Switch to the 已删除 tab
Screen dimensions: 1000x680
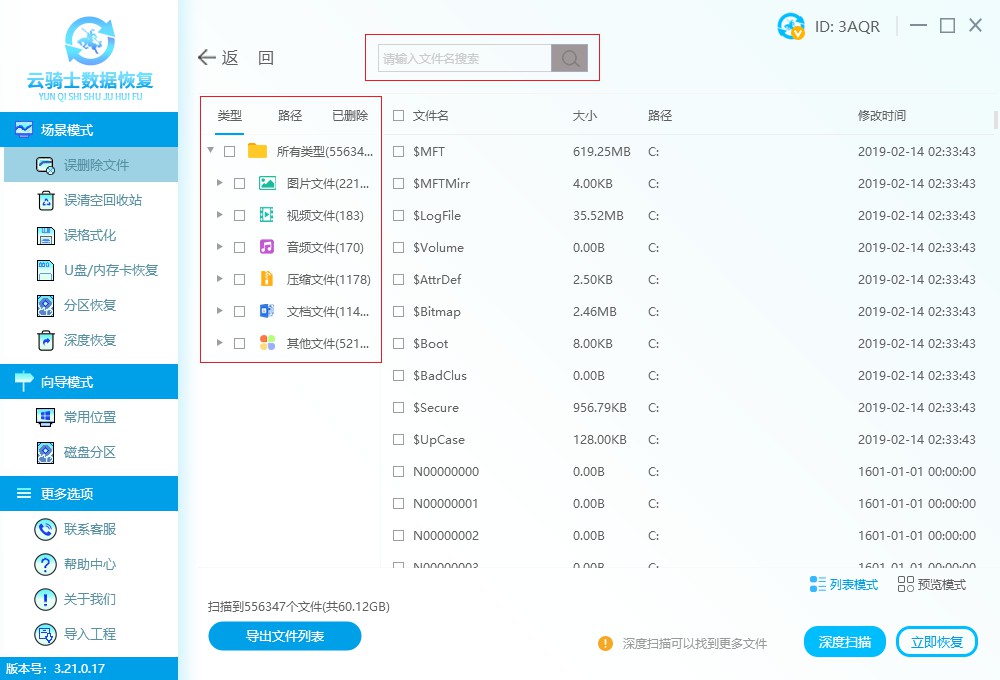350,115
